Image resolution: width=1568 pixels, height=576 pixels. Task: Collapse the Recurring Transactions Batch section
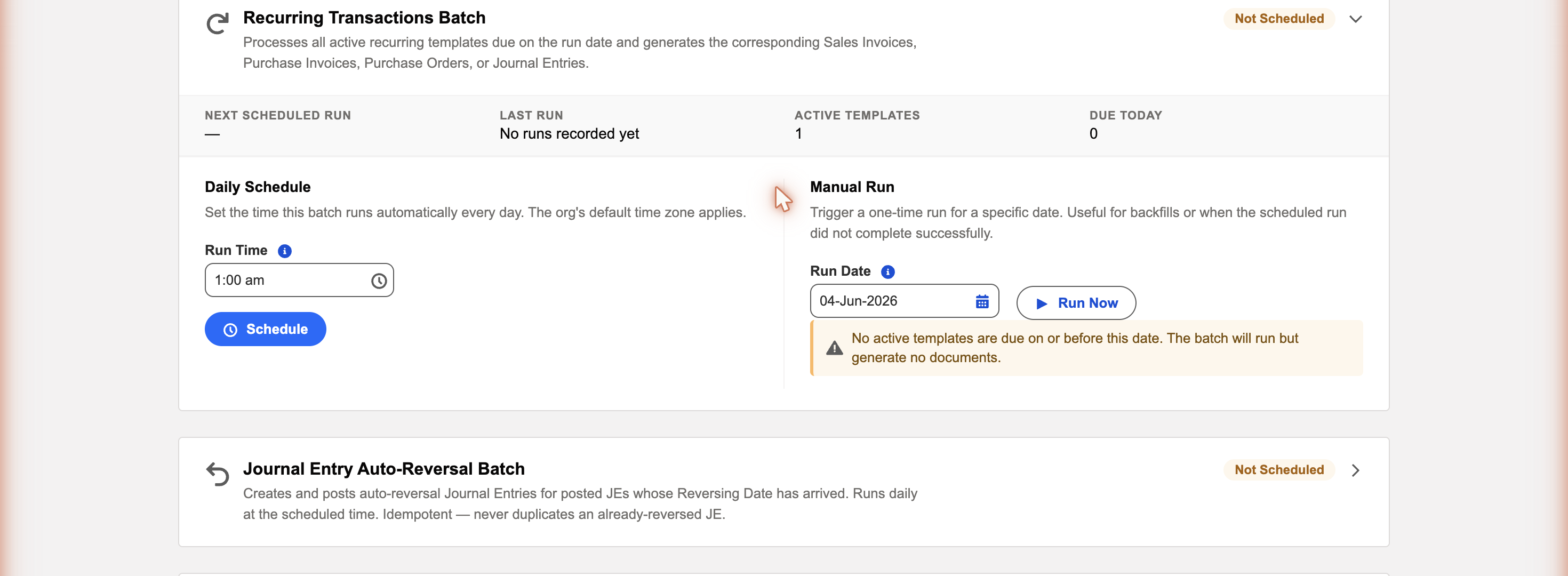pyautogui.click(x=1355, y=19)
